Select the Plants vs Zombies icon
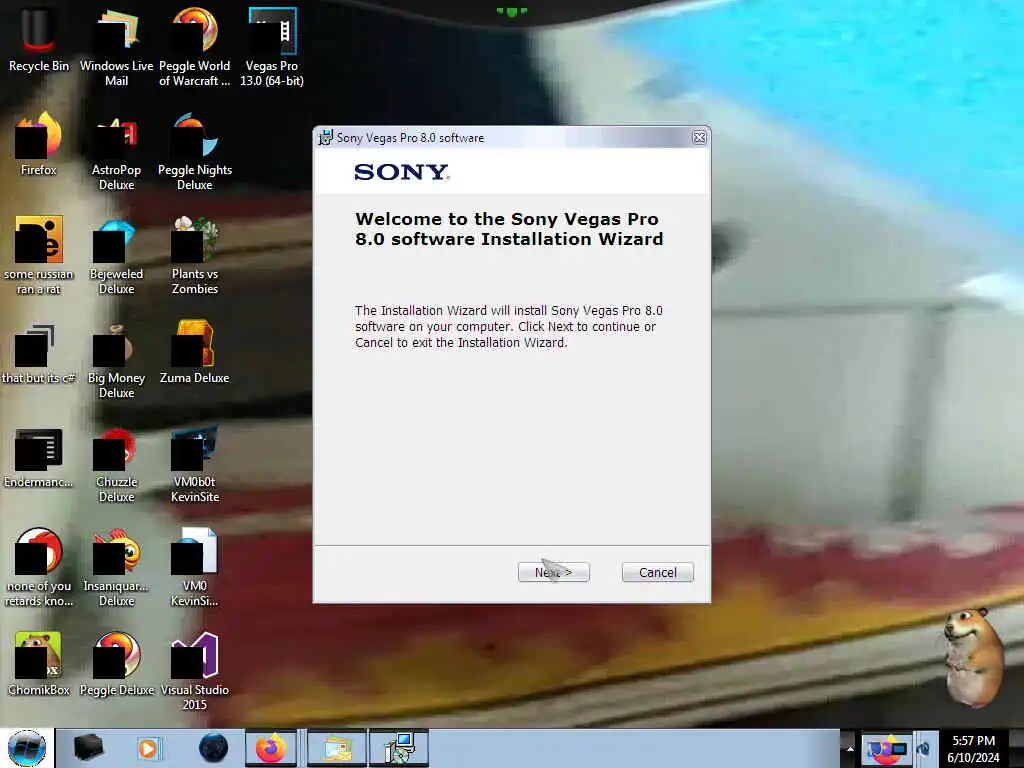 point(195,255)
